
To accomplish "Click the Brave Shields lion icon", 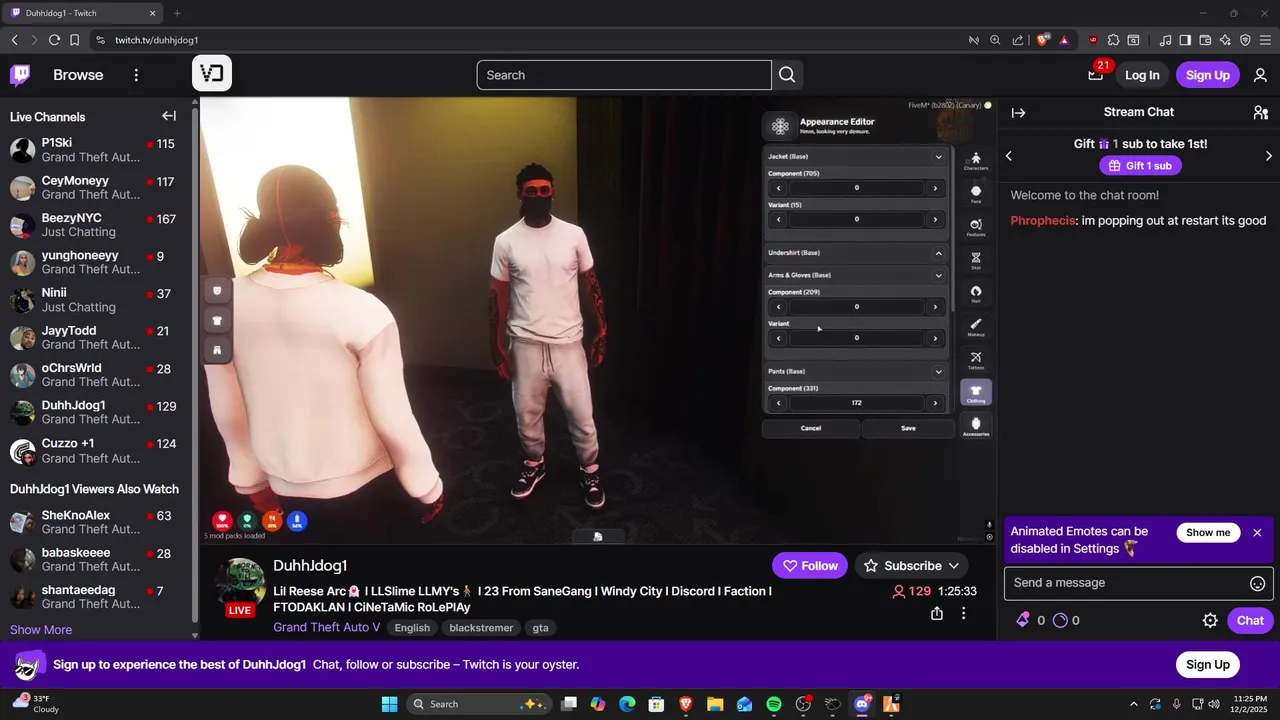I will [x=1043, y=40].
